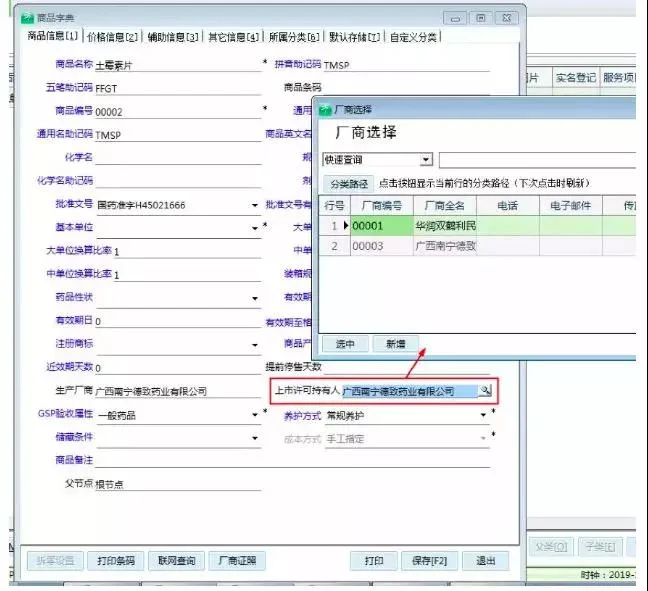Open the 药品性状 dropdown

point(255,298)
